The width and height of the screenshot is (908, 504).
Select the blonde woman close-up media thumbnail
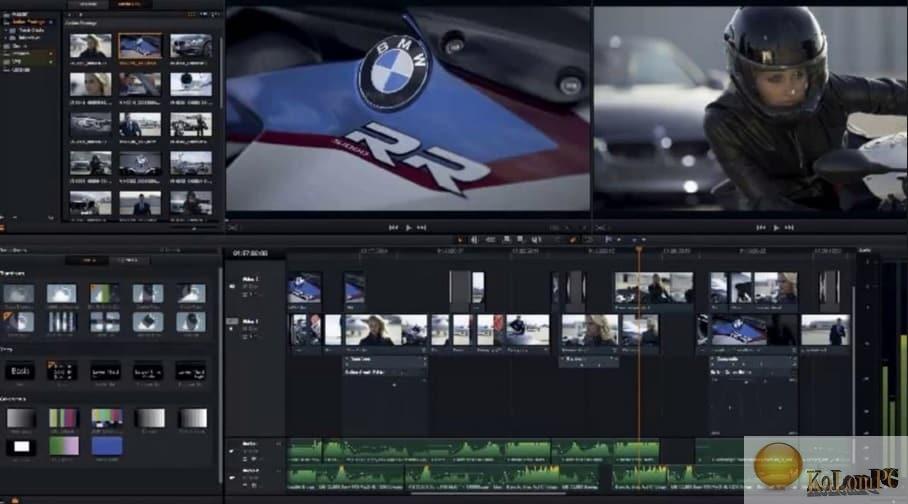point(90,84)
